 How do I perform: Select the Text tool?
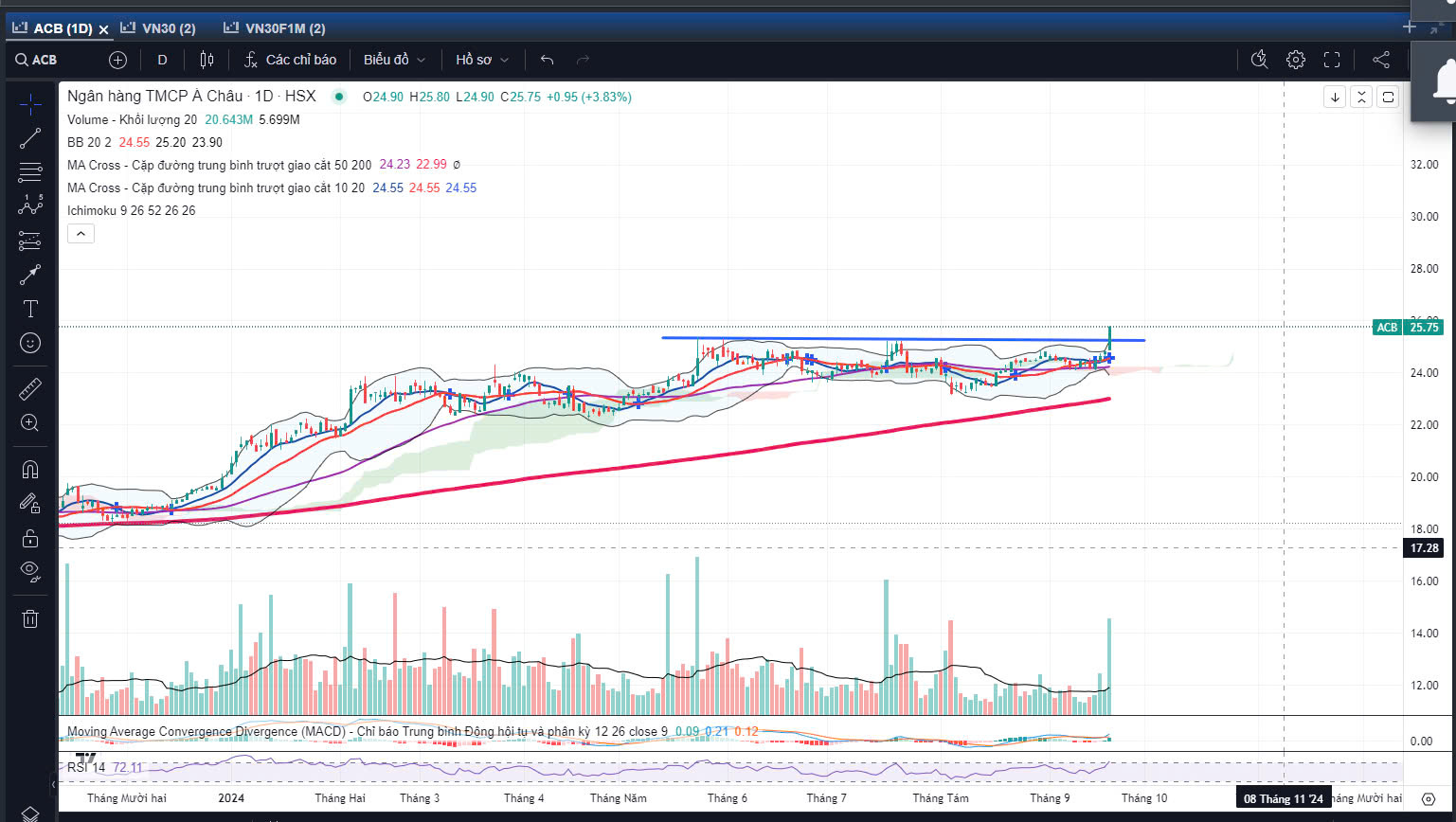coord(30,309)
